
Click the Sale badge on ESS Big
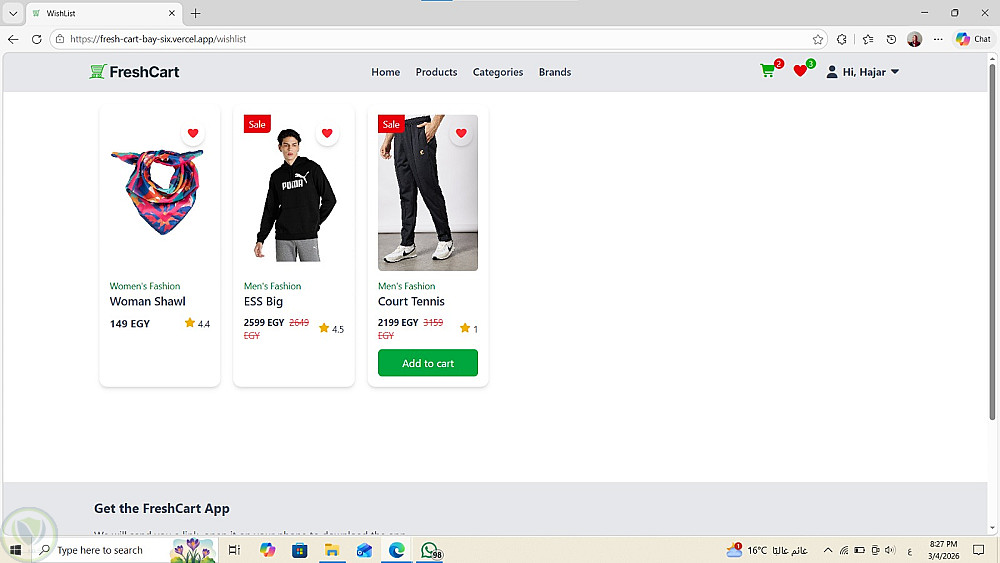(257, 124)
